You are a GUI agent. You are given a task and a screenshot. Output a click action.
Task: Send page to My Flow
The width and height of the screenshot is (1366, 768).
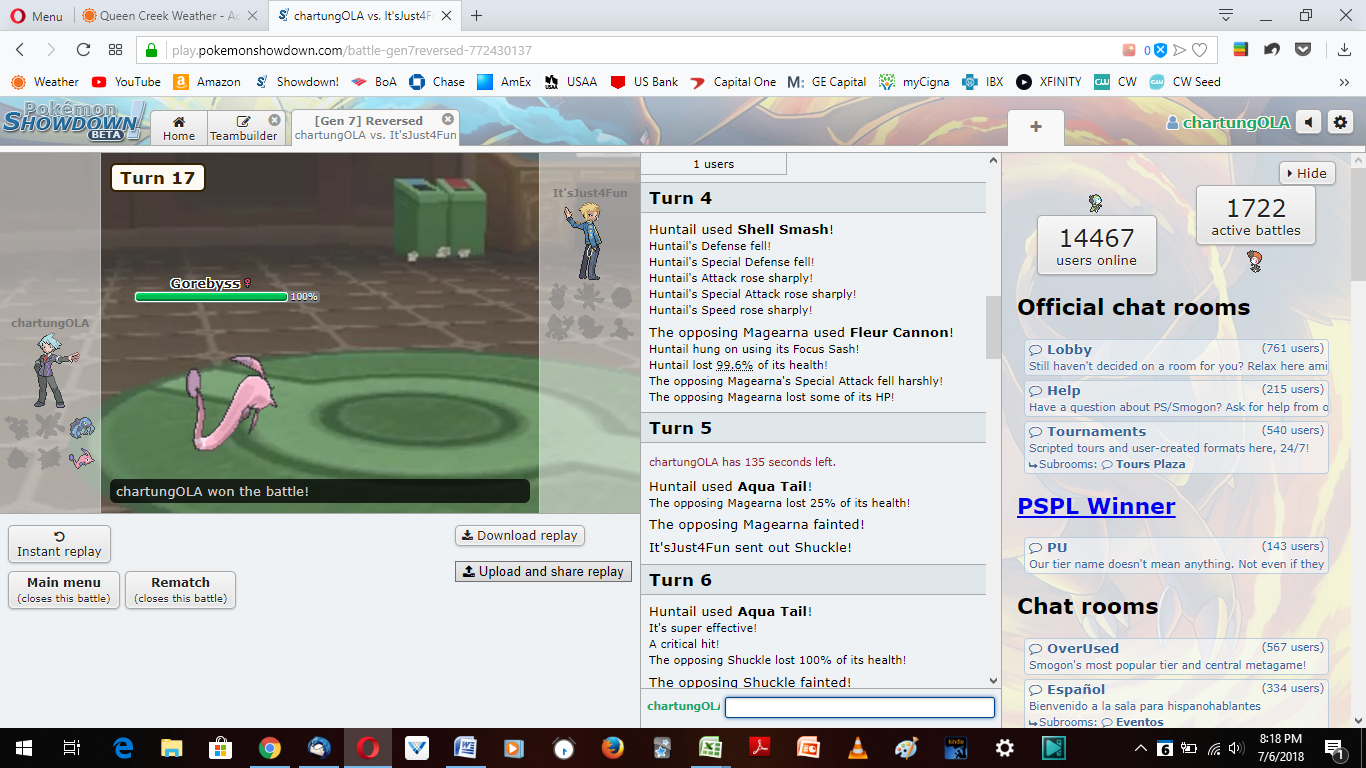tap(1180, 50)
